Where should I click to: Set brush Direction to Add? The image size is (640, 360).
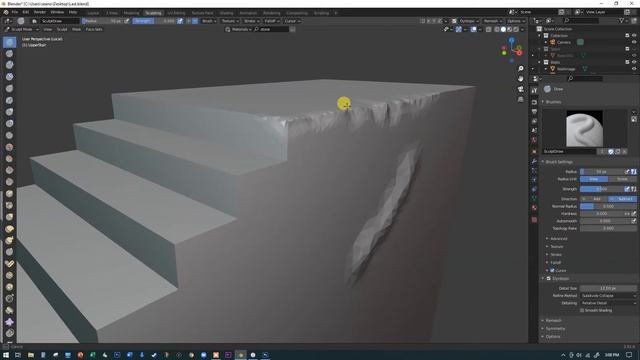pos(594,198)
